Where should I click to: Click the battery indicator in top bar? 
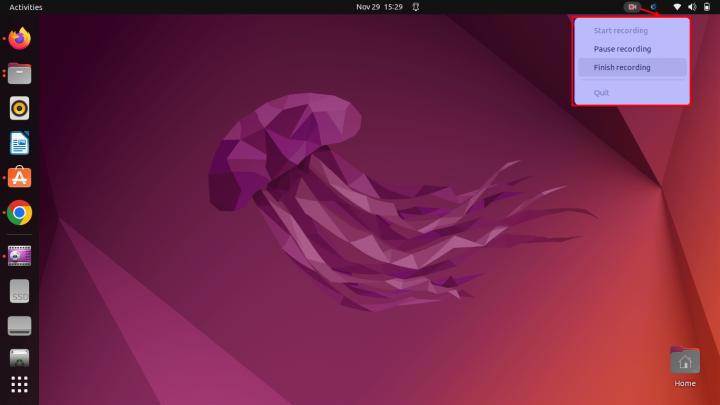[707, 7]
